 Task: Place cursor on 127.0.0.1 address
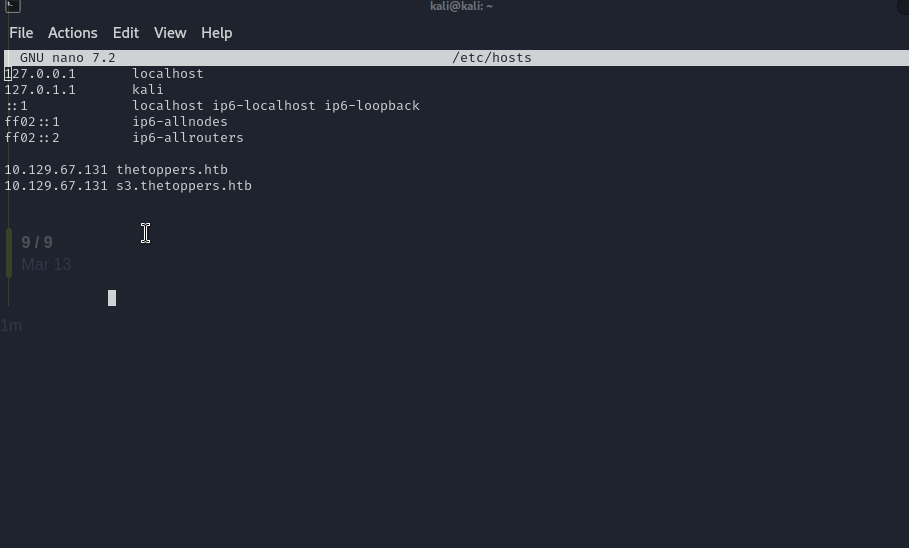pos(40,74)
